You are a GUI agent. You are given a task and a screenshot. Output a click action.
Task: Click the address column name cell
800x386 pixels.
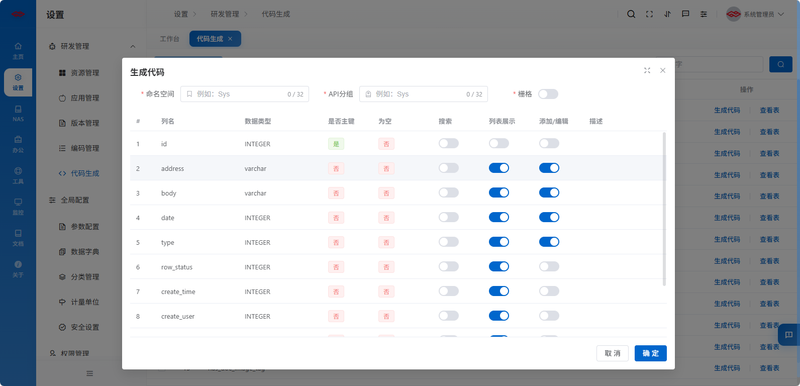[172, 168]
